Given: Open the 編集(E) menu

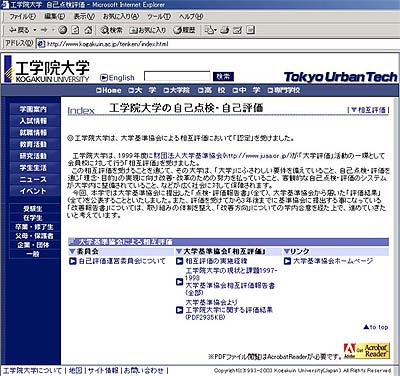Looking at the screenshot, I should pyautogui.click(x=55, y=16).
